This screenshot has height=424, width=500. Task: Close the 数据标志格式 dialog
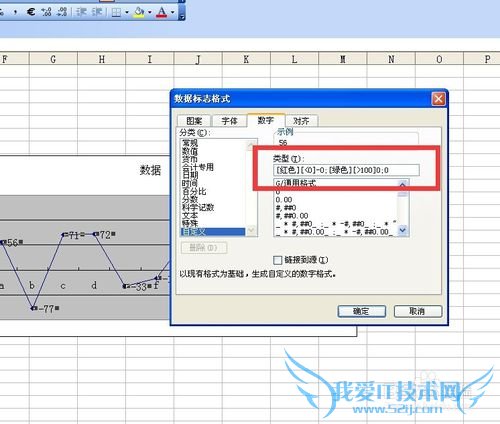click(x=438, y=99)
